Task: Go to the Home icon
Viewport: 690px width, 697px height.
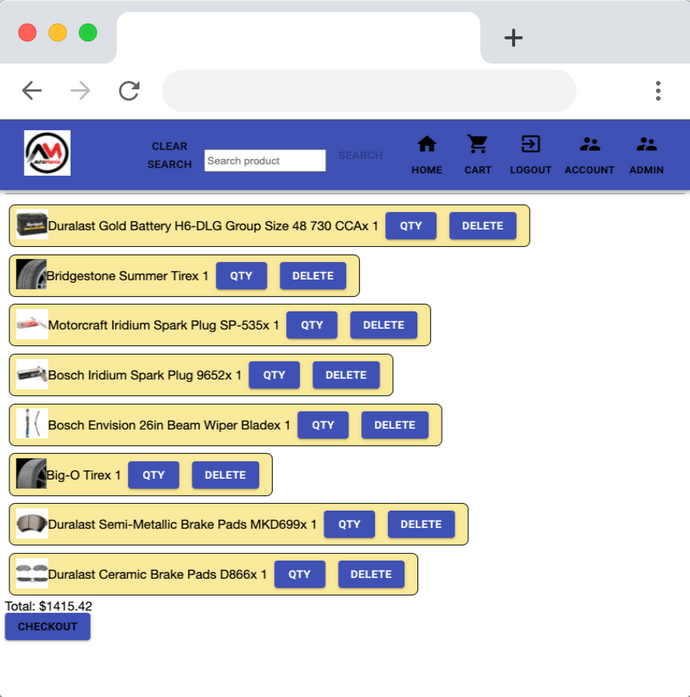Action: [427, 145]
